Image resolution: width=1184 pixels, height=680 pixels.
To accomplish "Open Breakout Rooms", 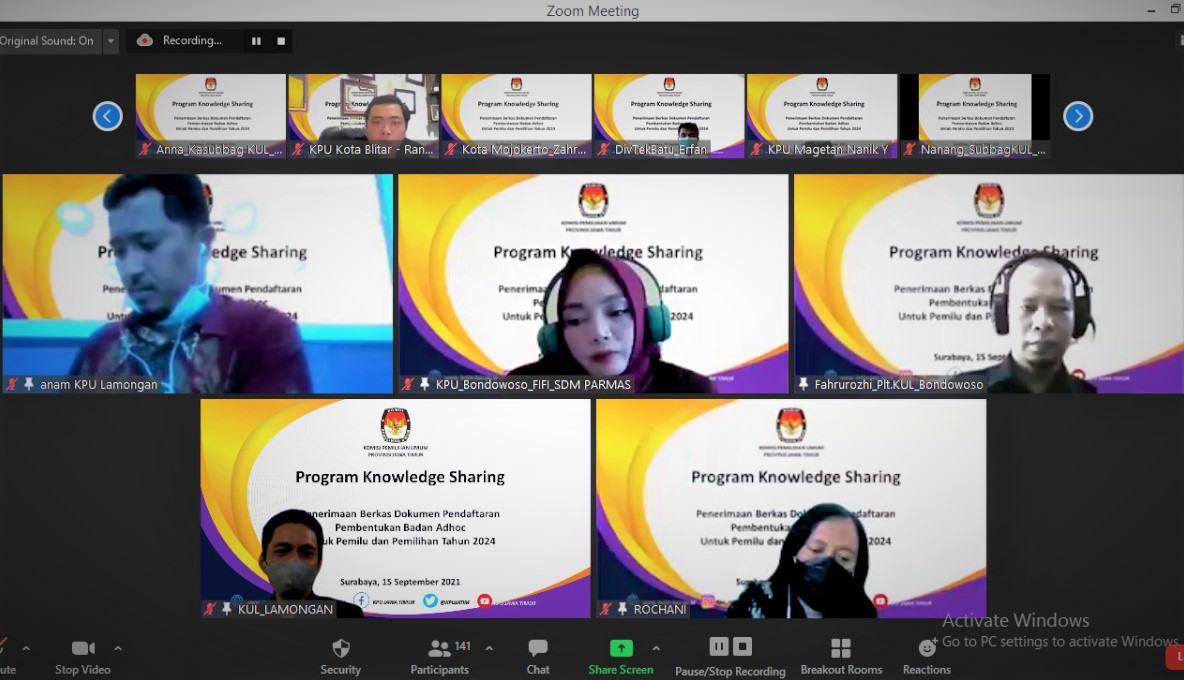I will pyautogui.click(x=841, y=656).
